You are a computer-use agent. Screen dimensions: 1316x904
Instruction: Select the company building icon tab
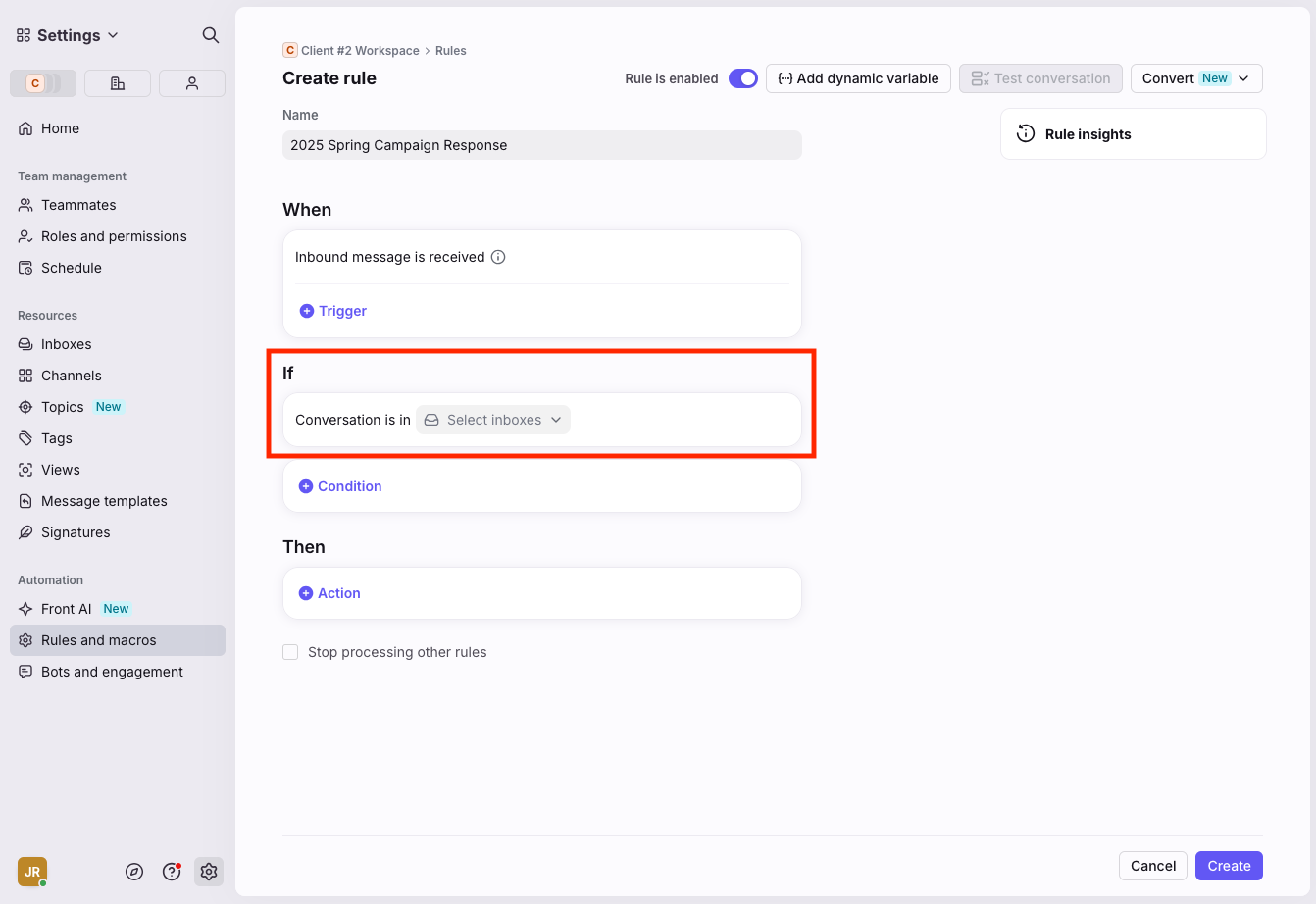tap(118, 83)
